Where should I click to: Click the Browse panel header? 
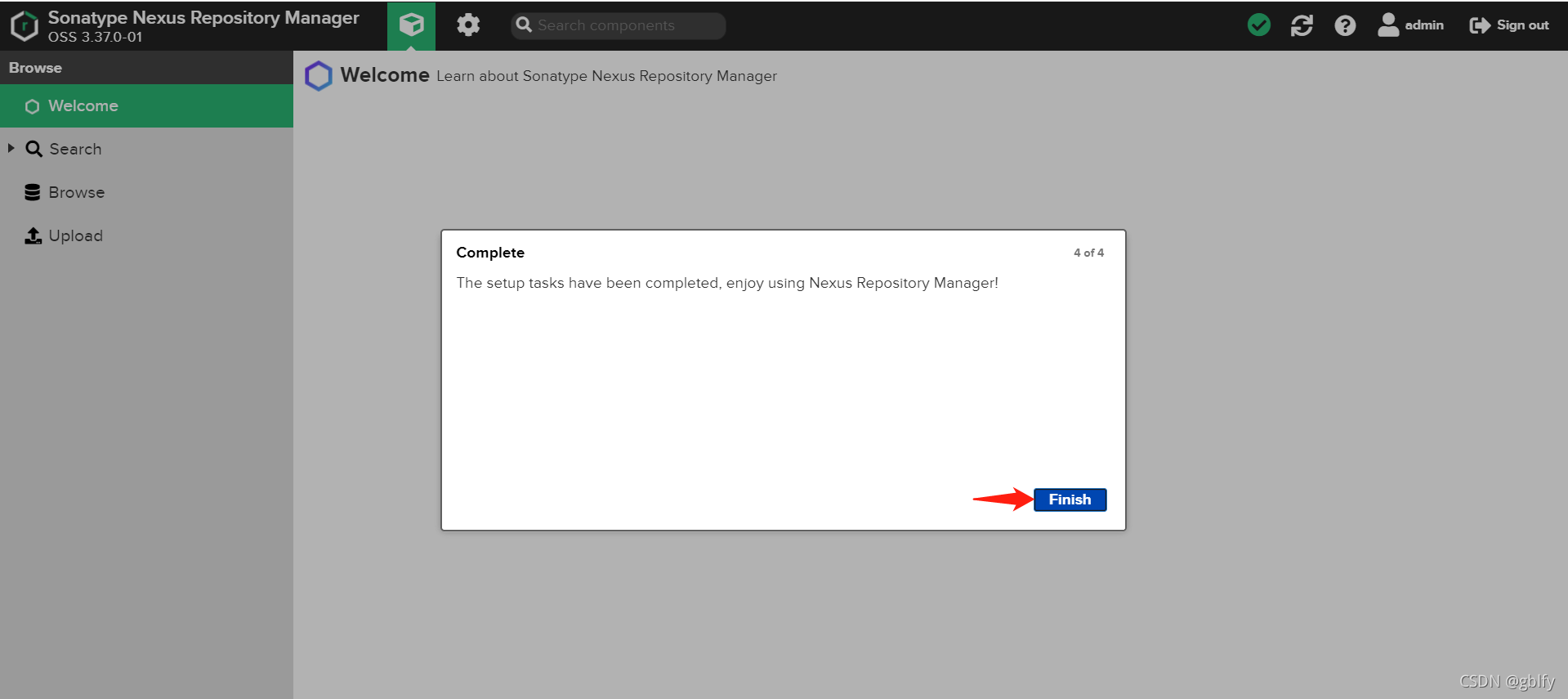(146, 68)
